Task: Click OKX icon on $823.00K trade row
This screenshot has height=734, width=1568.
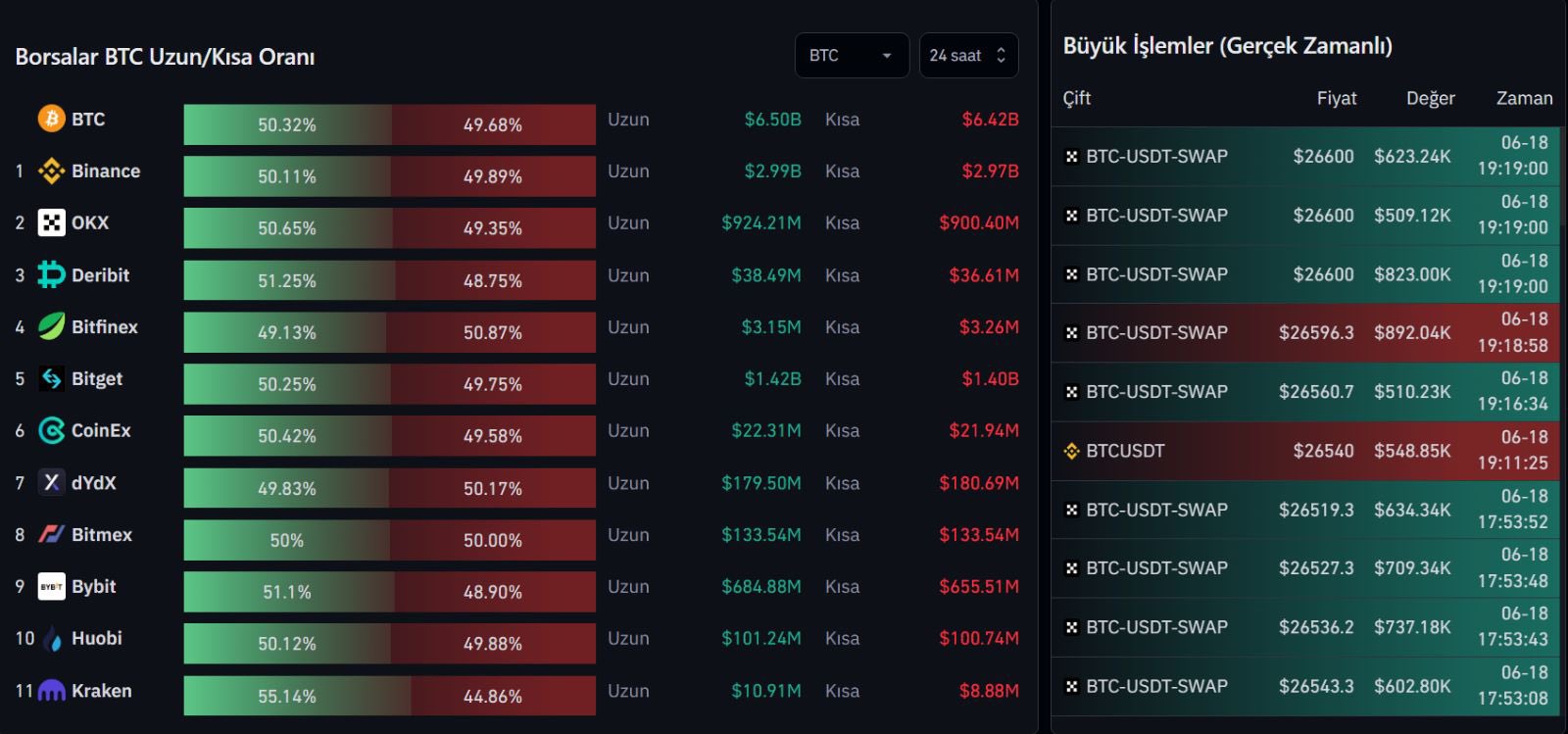Action: [1071, 273]
